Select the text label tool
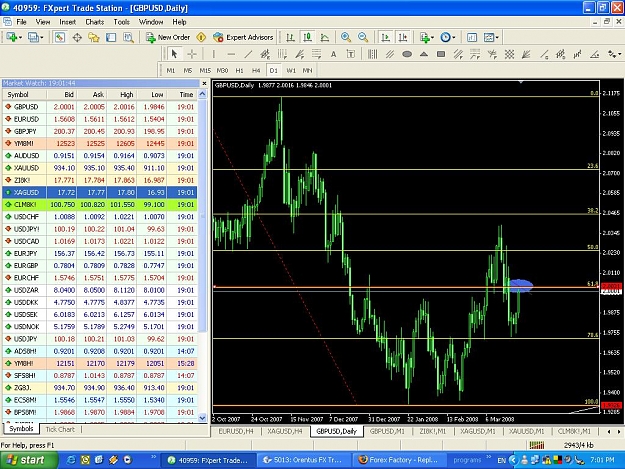Image resolution: width=625 pixels, height=469 pixels. [351, 54]
